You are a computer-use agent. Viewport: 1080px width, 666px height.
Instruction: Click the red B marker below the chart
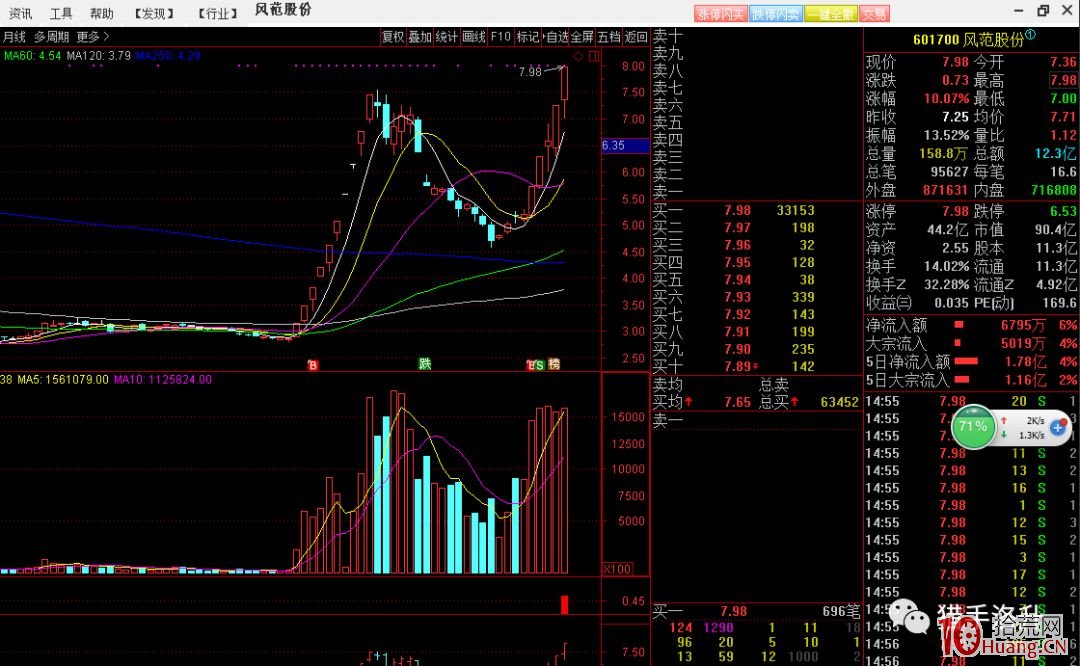[x=312, y=365]
